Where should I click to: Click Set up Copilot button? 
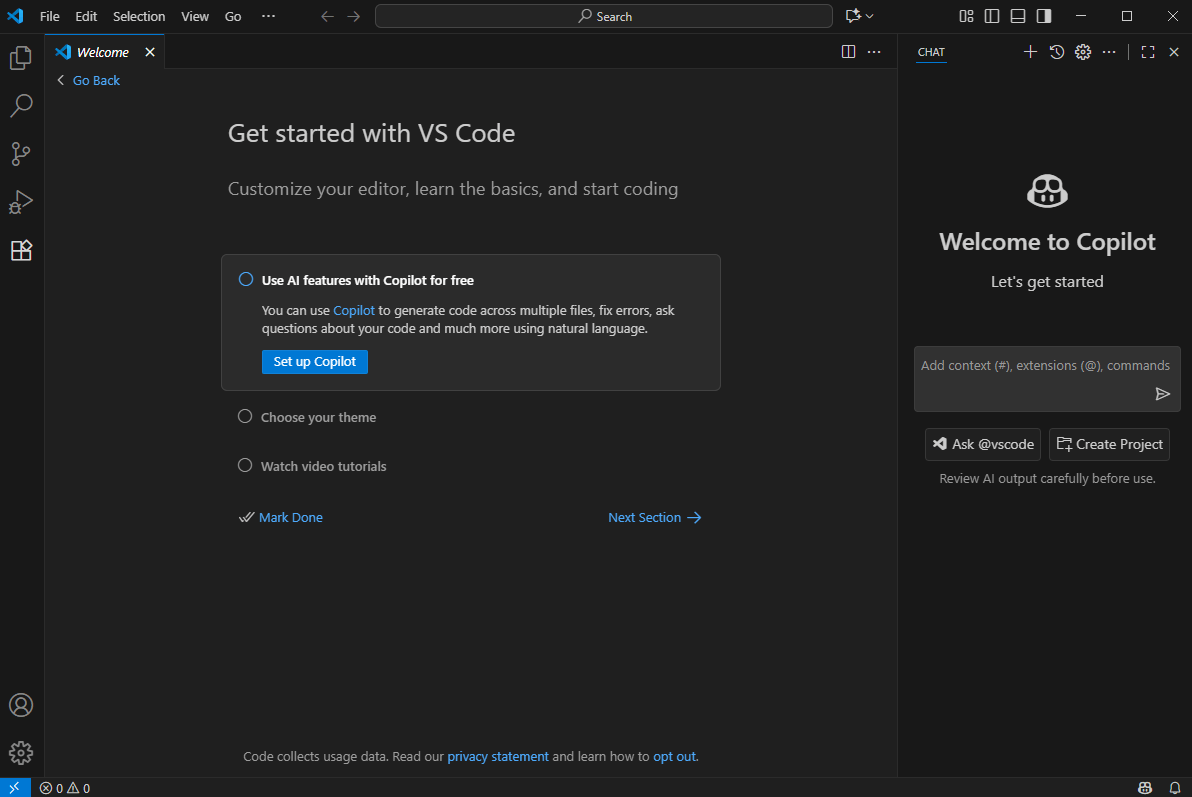pos(315,362)
